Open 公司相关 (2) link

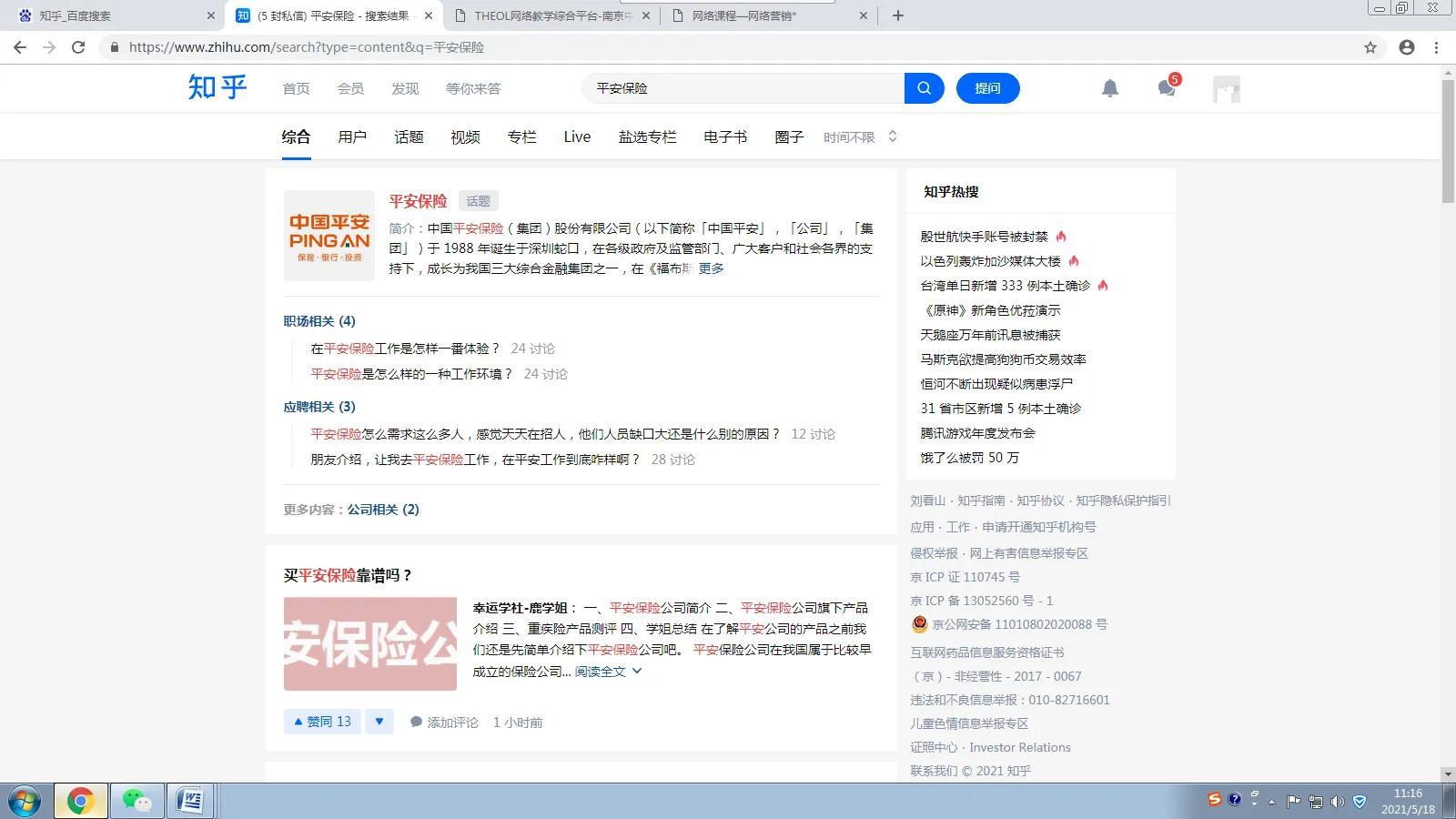[383, 510]
